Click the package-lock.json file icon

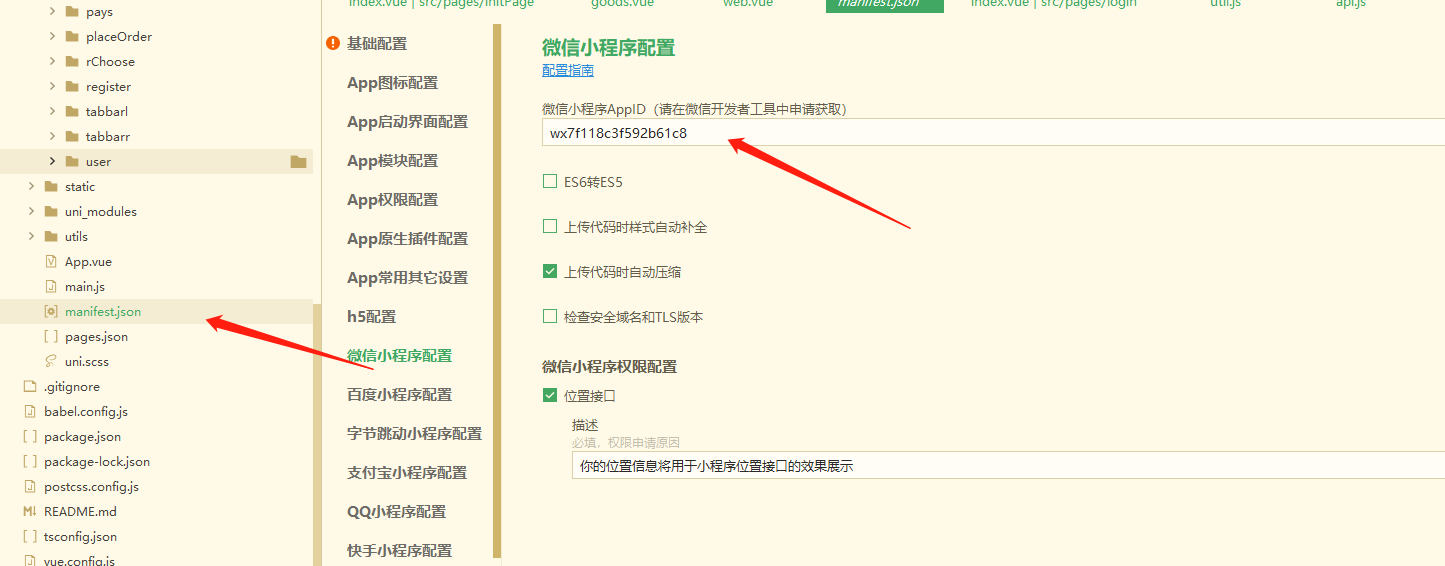tap(30, 462)
